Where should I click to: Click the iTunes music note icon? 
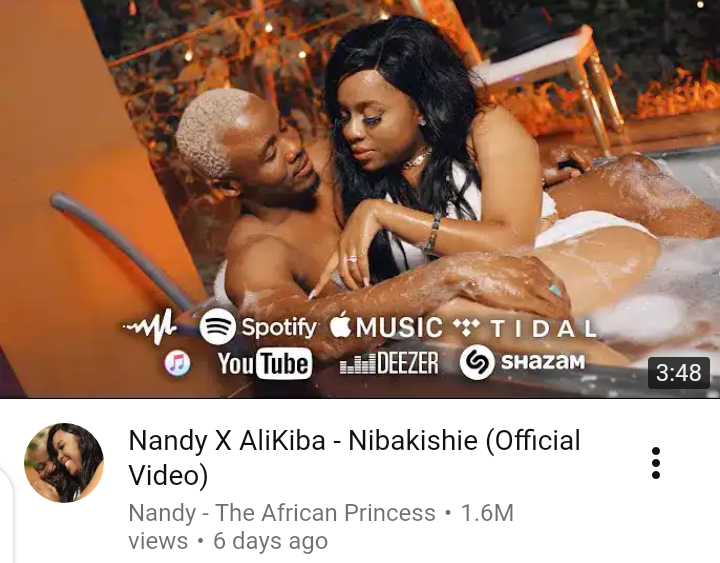pos(177,363)
